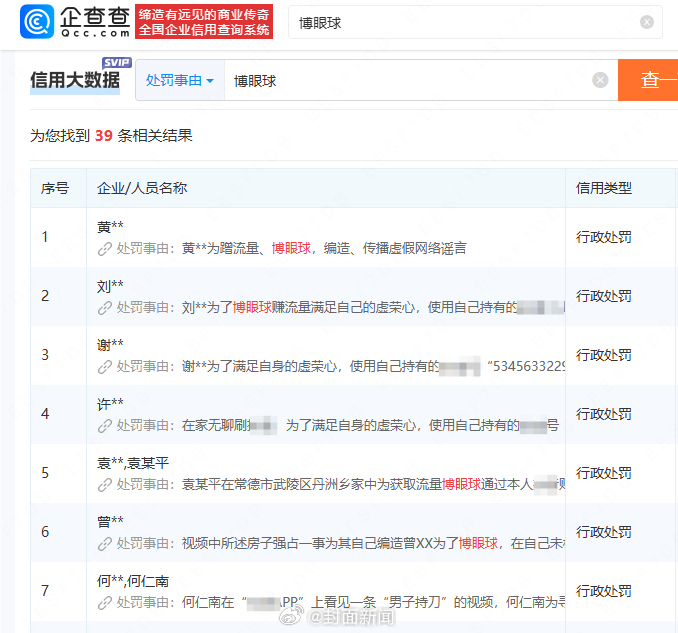Viewport: 678px width, 633px height.
Task: Clear the 博眼球 credit search field
Action: pos(600,80)
